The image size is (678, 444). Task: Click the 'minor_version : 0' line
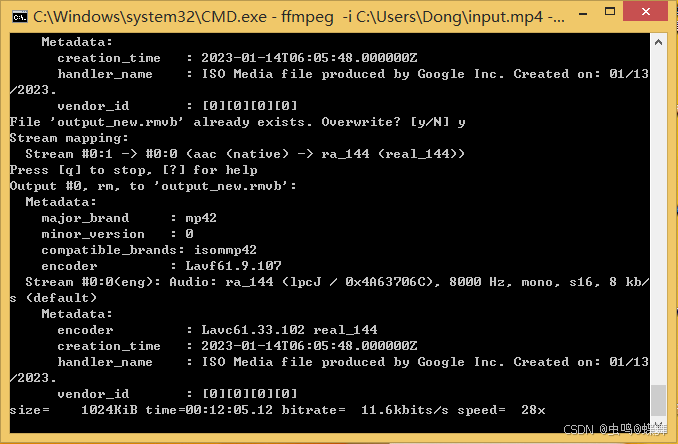117,234
